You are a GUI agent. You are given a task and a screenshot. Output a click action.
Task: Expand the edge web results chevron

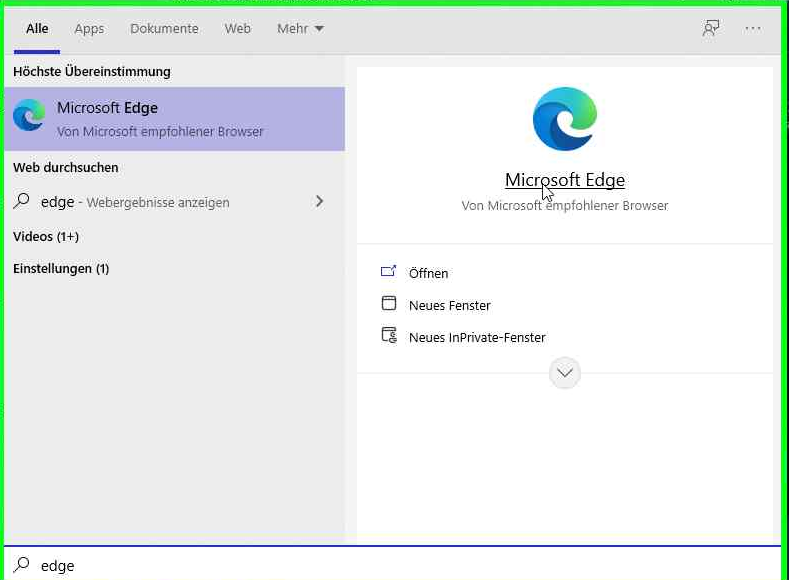point(320,202)
